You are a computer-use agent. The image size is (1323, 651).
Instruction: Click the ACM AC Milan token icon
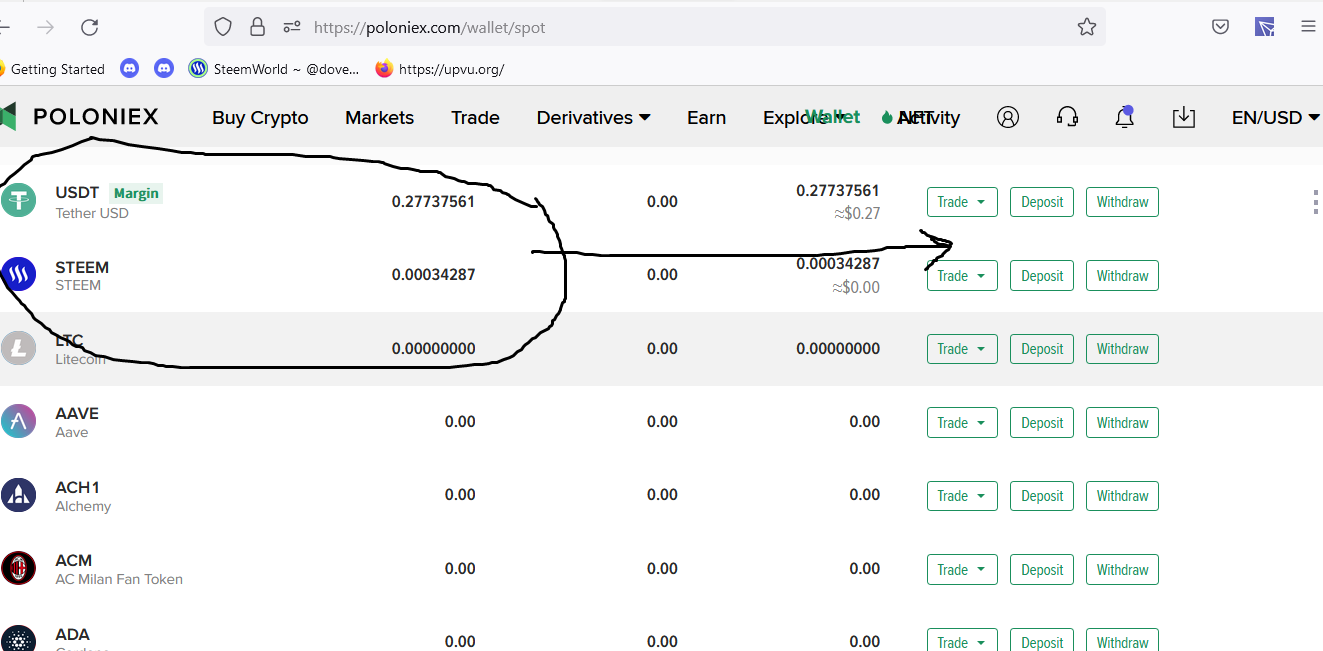[18, 568]
